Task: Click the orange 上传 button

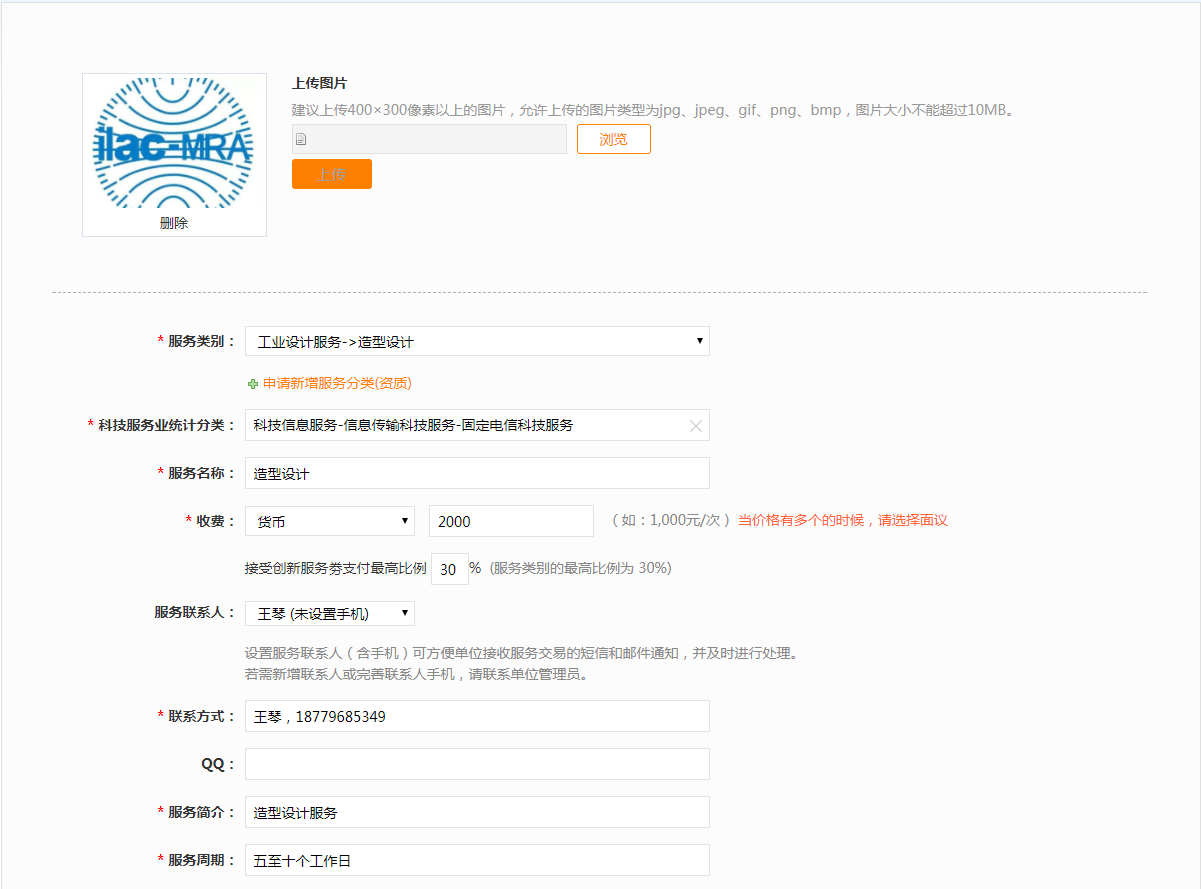Action: 332,174
